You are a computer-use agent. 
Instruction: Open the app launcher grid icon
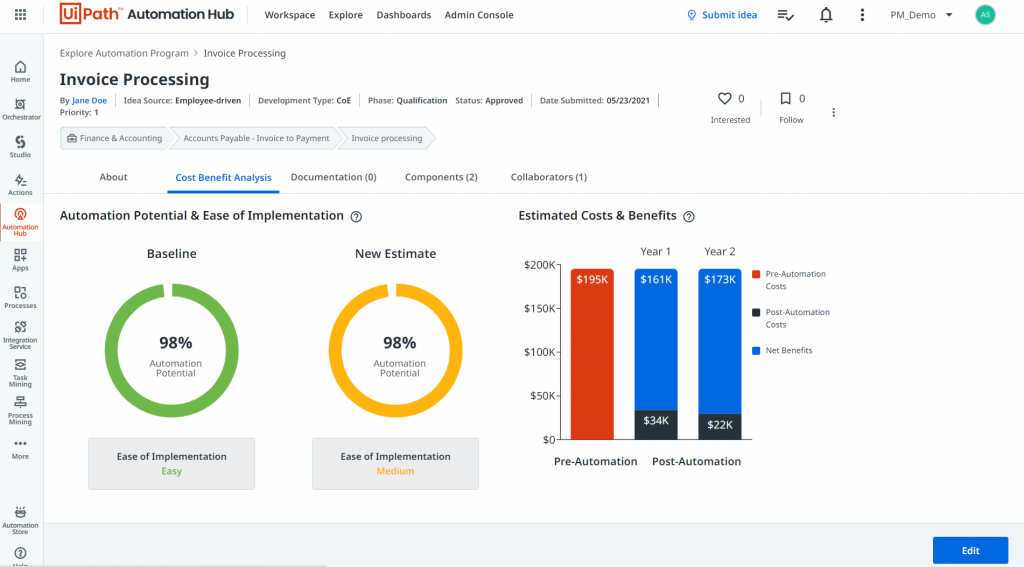(x=20, y=14)
